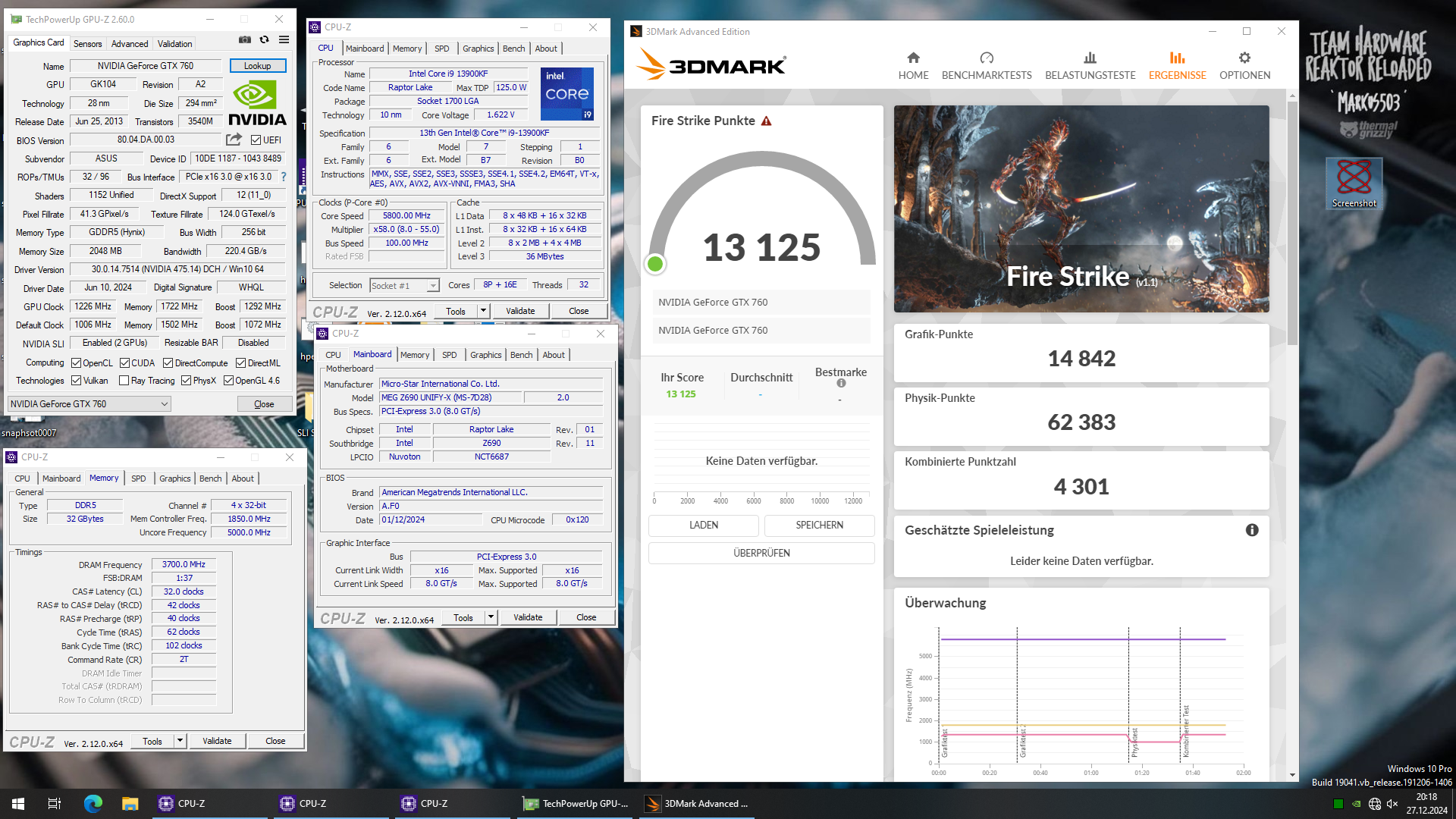Viewport: 1456px width, 819px height.
Task: Toggle the UEFI checkbox in GPU-Z
Action: 256,140
